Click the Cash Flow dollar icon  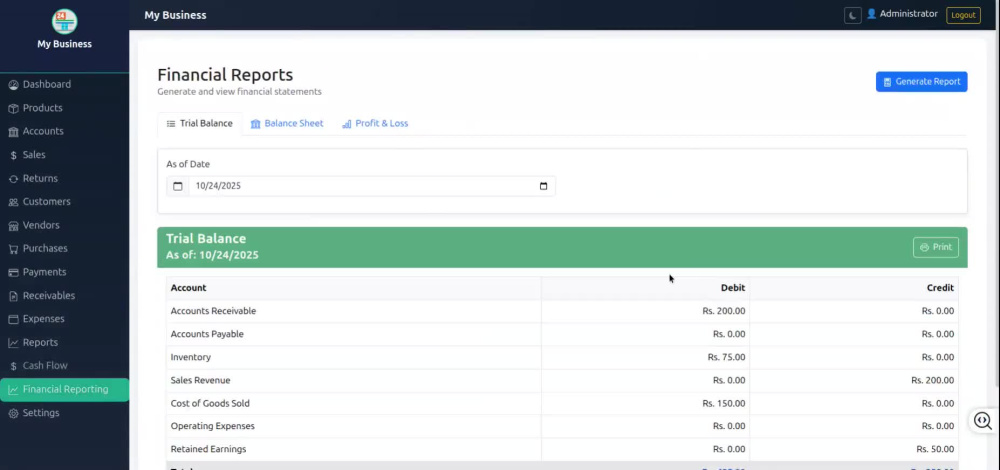tap(13, 366)
